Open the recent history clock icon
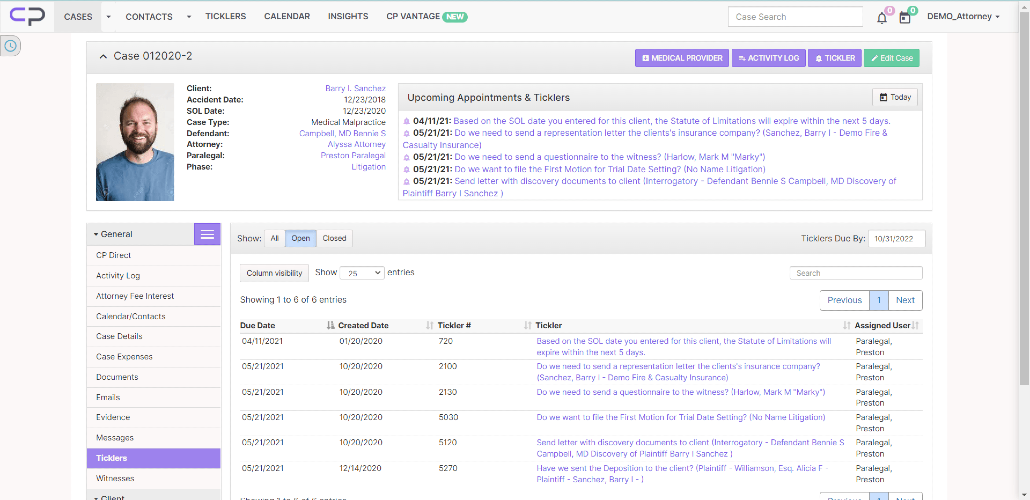 click(x=11, y=45)
